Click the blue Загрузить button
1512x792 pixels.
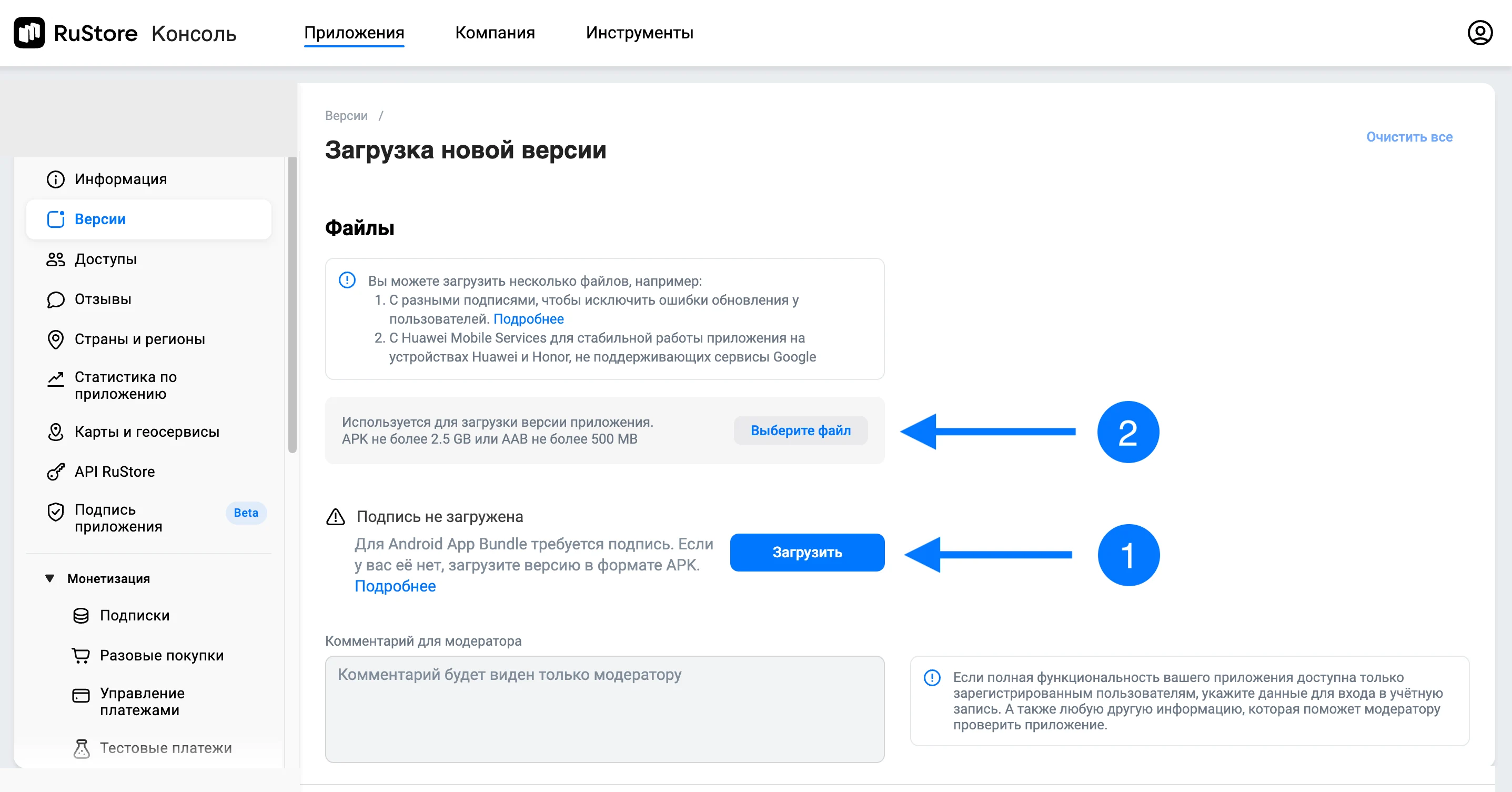click(x=807, y=553)
